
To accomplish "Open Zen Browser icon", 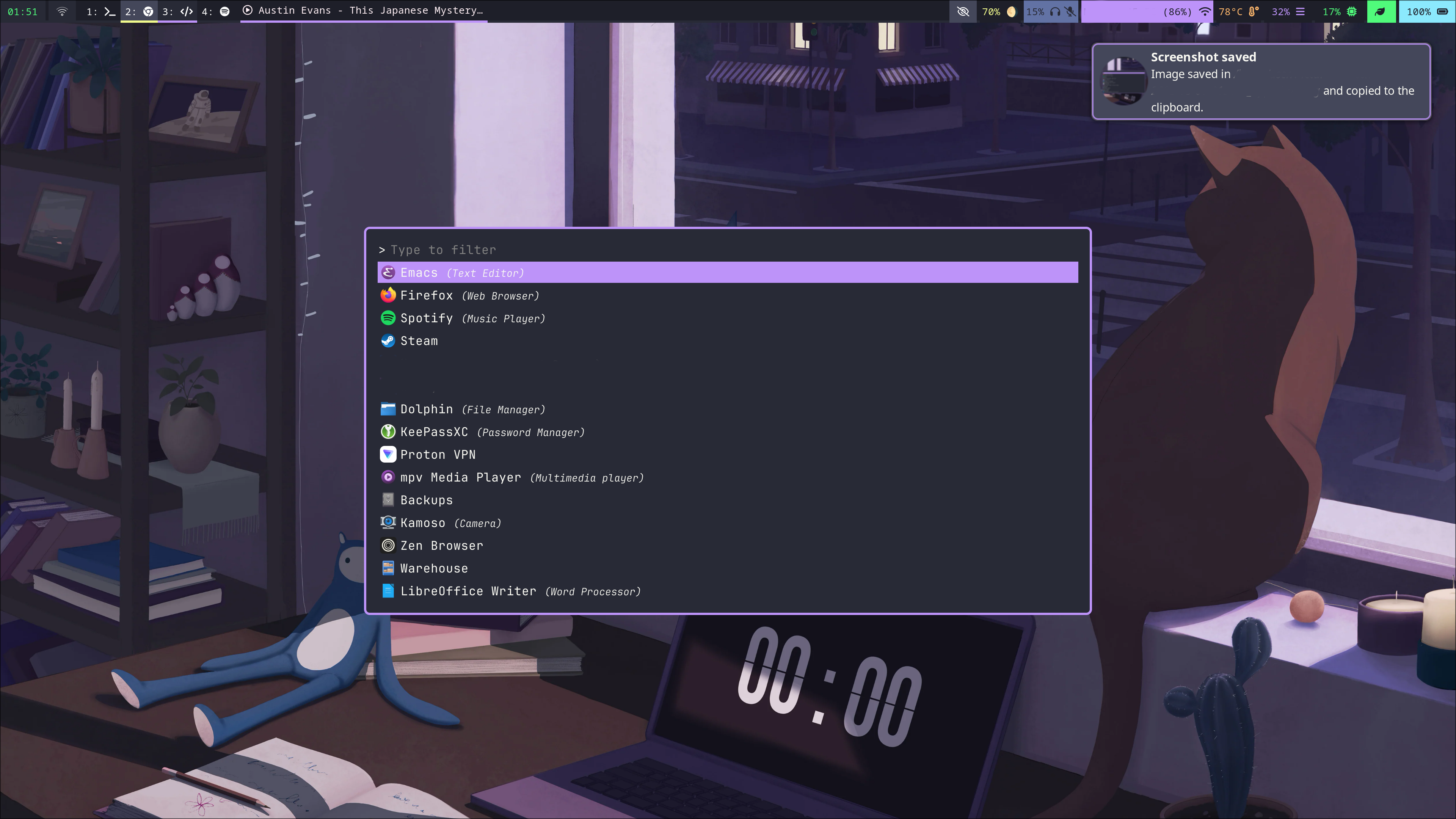I will 388,545.
